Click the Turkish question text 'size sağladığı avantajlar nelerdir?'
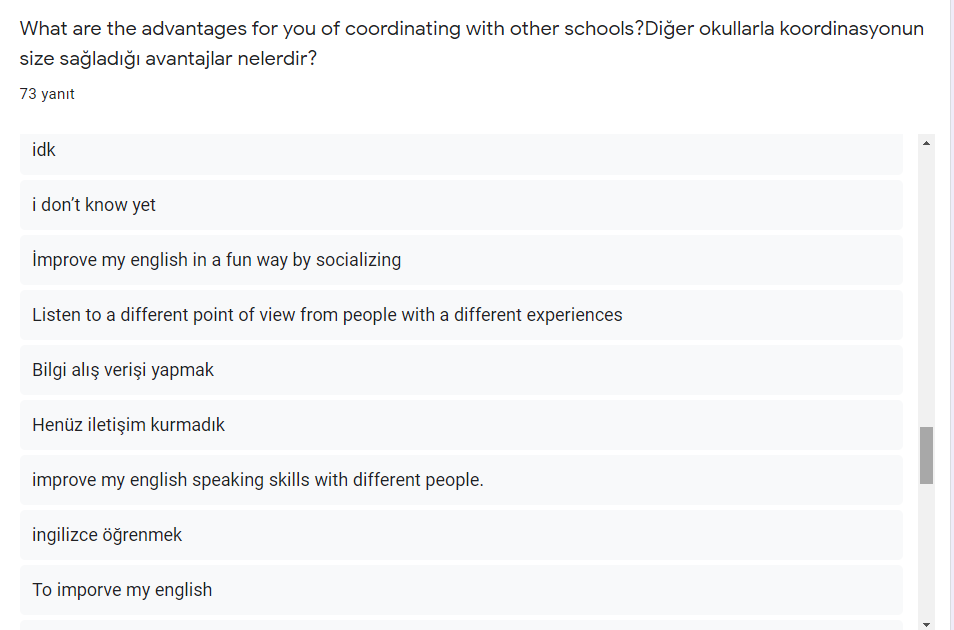The width and height of the screenshot is (954, 630). tap(168, 59)
